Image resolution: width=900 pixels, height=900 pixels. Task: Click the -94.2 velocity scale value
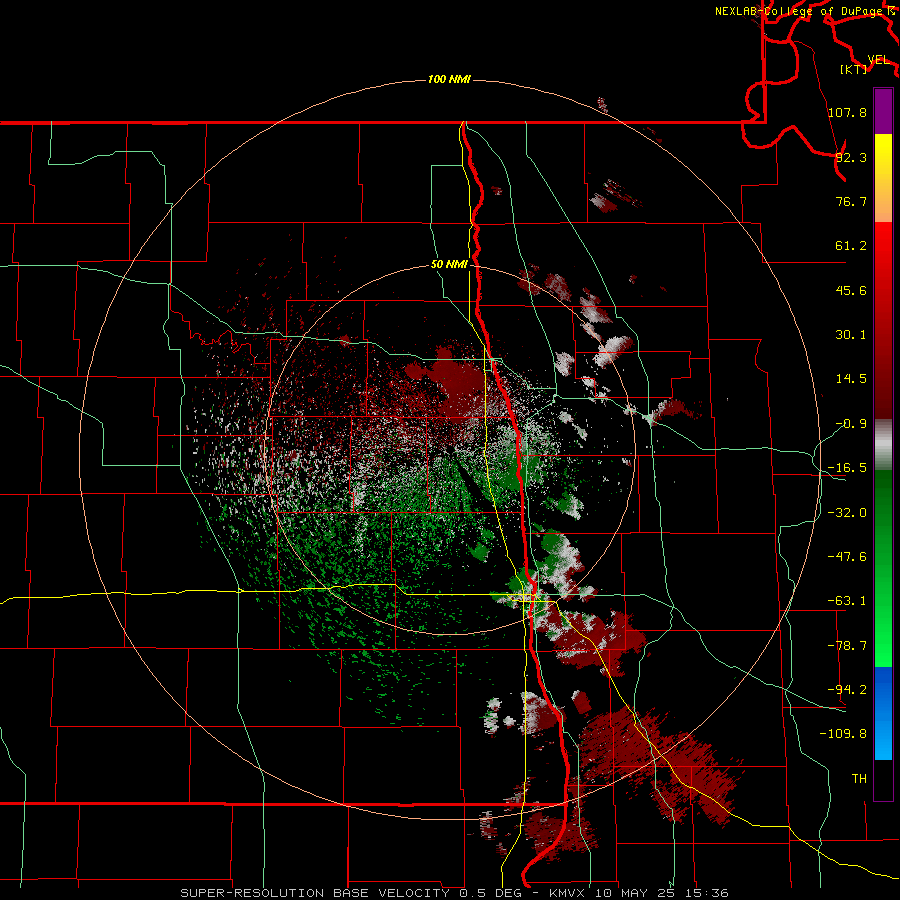click(x=847, y=689)
